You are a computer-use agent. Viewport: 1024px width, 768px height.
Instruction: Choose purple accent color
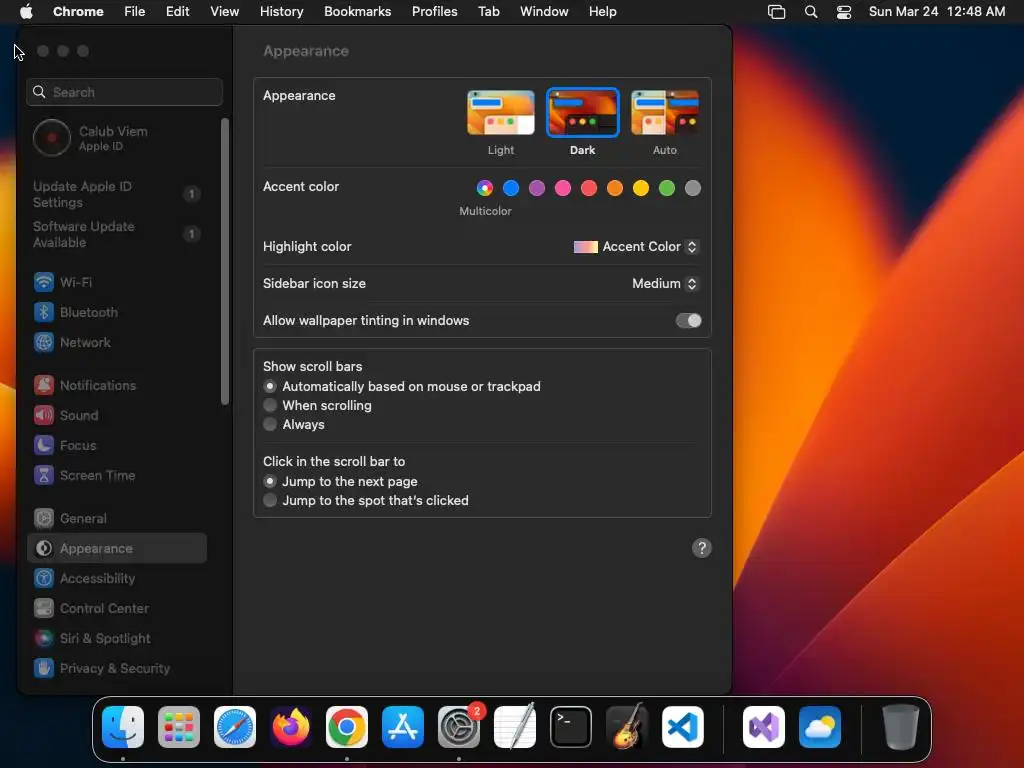tap(537, 188)
